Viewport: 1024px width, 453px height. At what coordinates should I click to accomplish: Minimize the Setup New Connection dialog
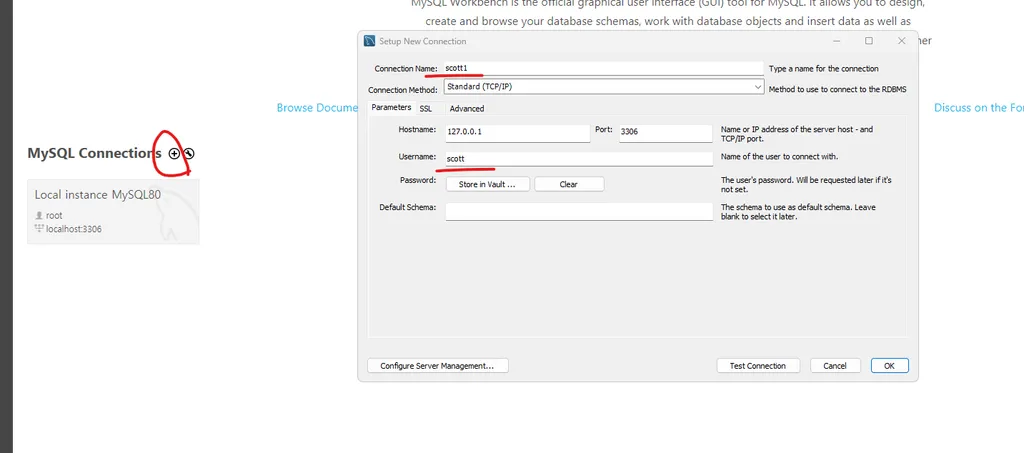coord(837,40)
